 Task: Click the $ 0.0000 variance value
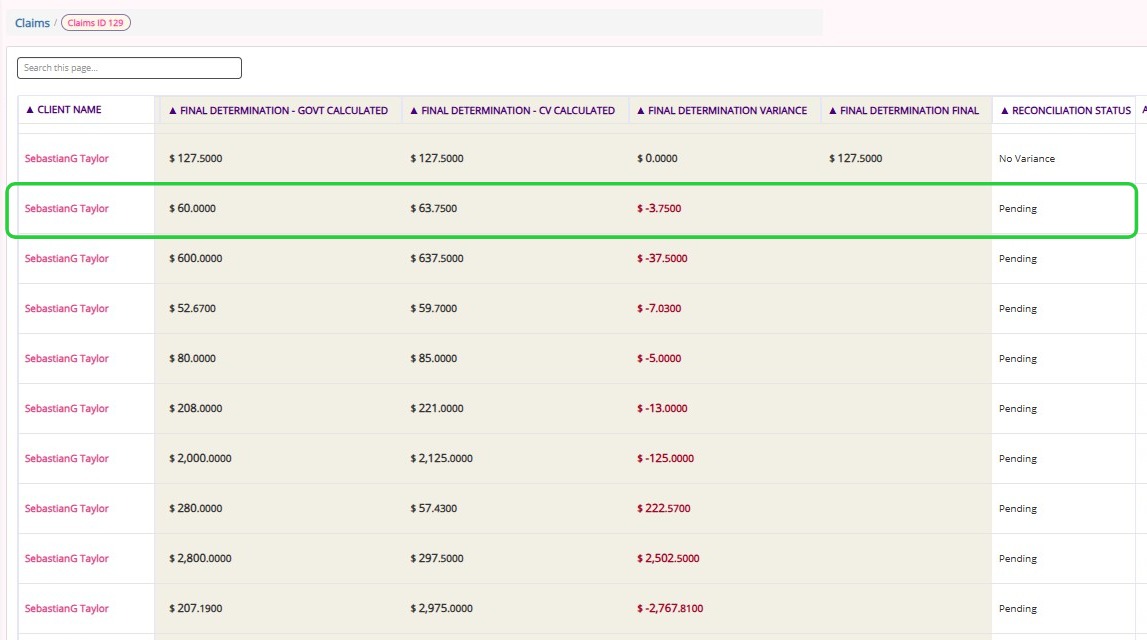[x=657, y=158]
